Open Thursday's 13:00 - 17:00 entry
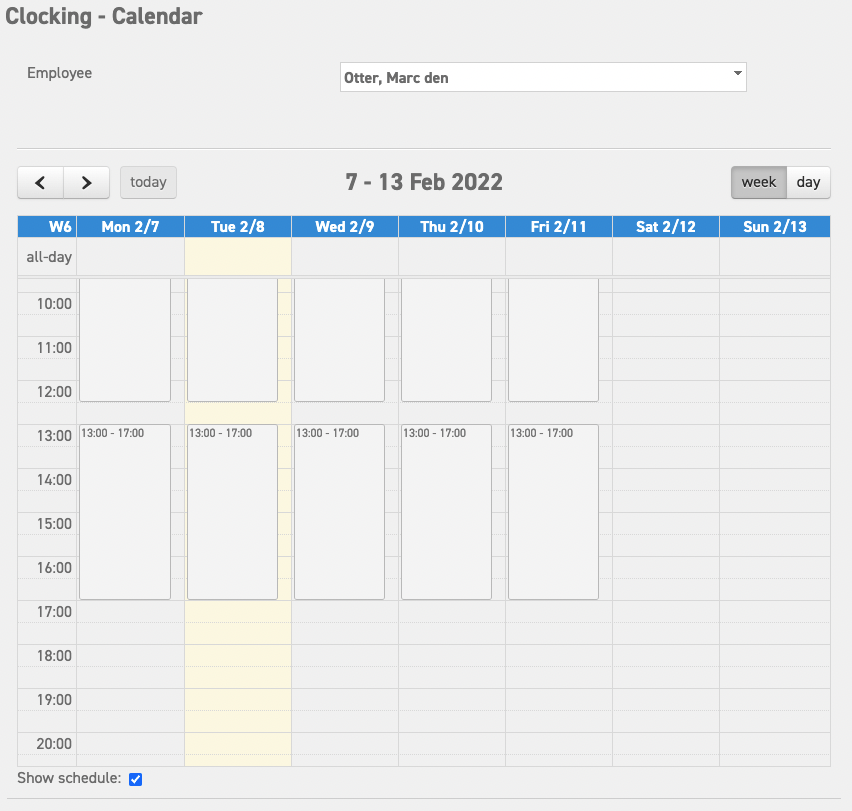852x811 pixels. tap(446, 512)
